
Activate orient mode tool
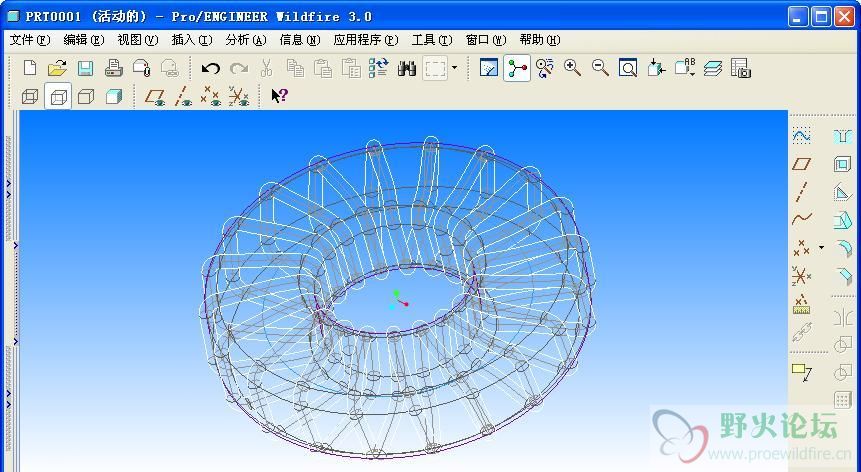click(545, 68)
